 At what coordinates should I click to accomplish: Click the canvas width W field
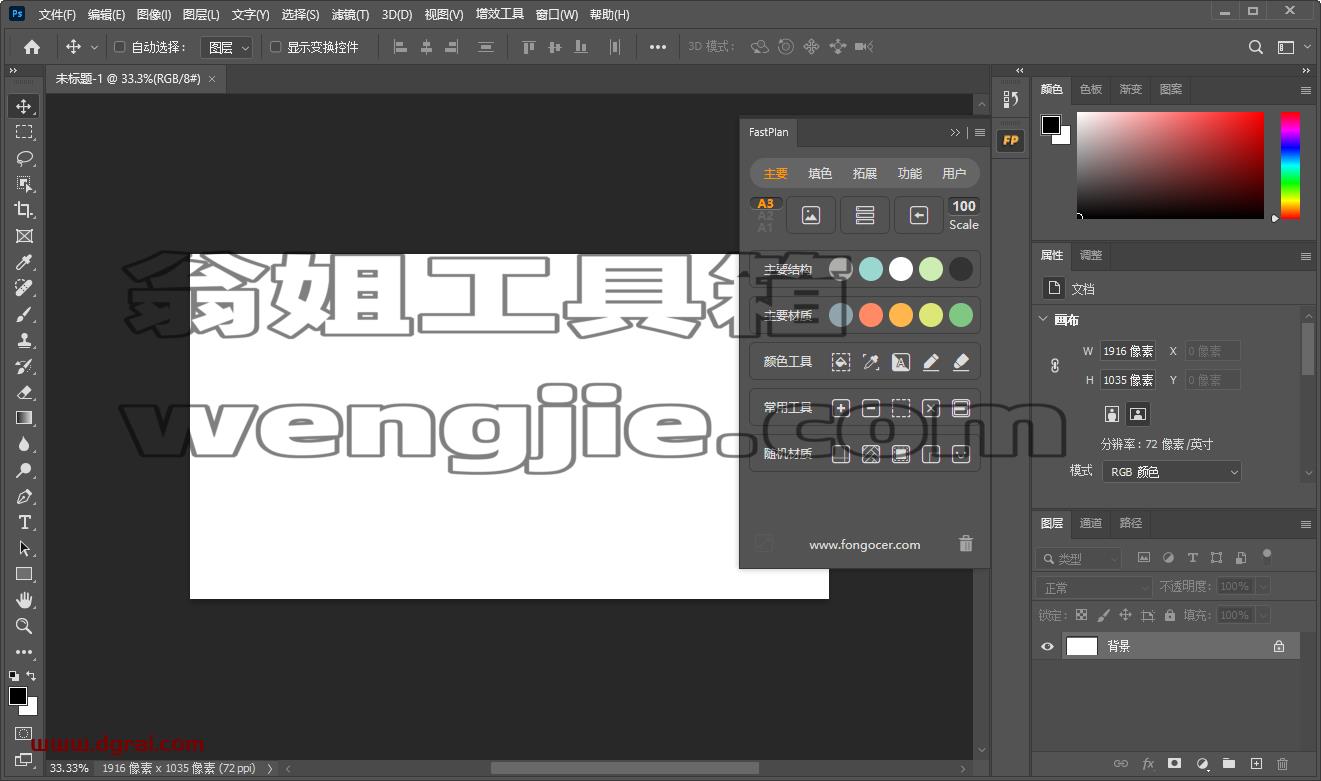tap(1128, 351)
